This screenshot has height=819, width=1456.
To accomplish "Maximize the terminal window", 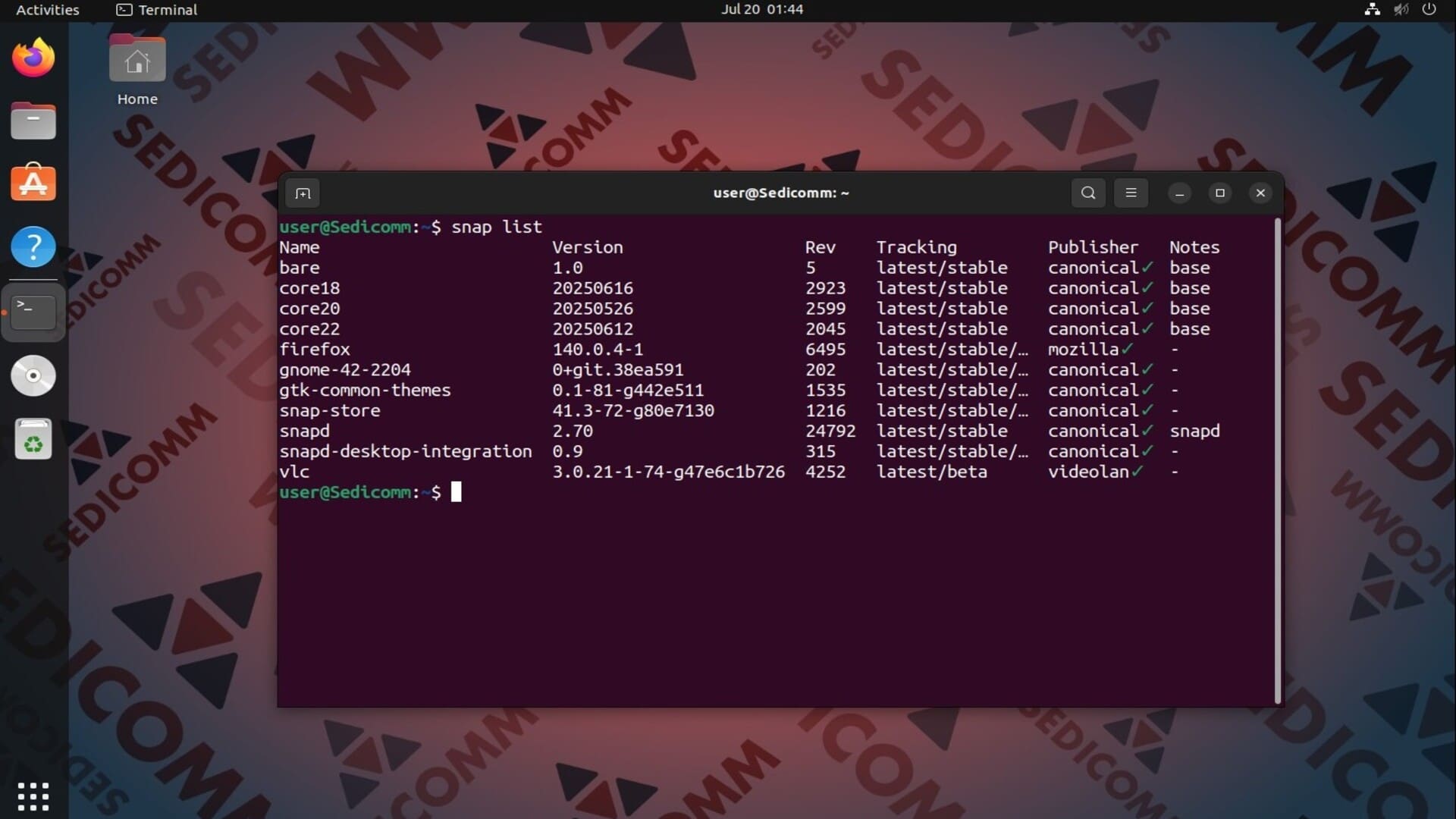I will click(1220, 193).
